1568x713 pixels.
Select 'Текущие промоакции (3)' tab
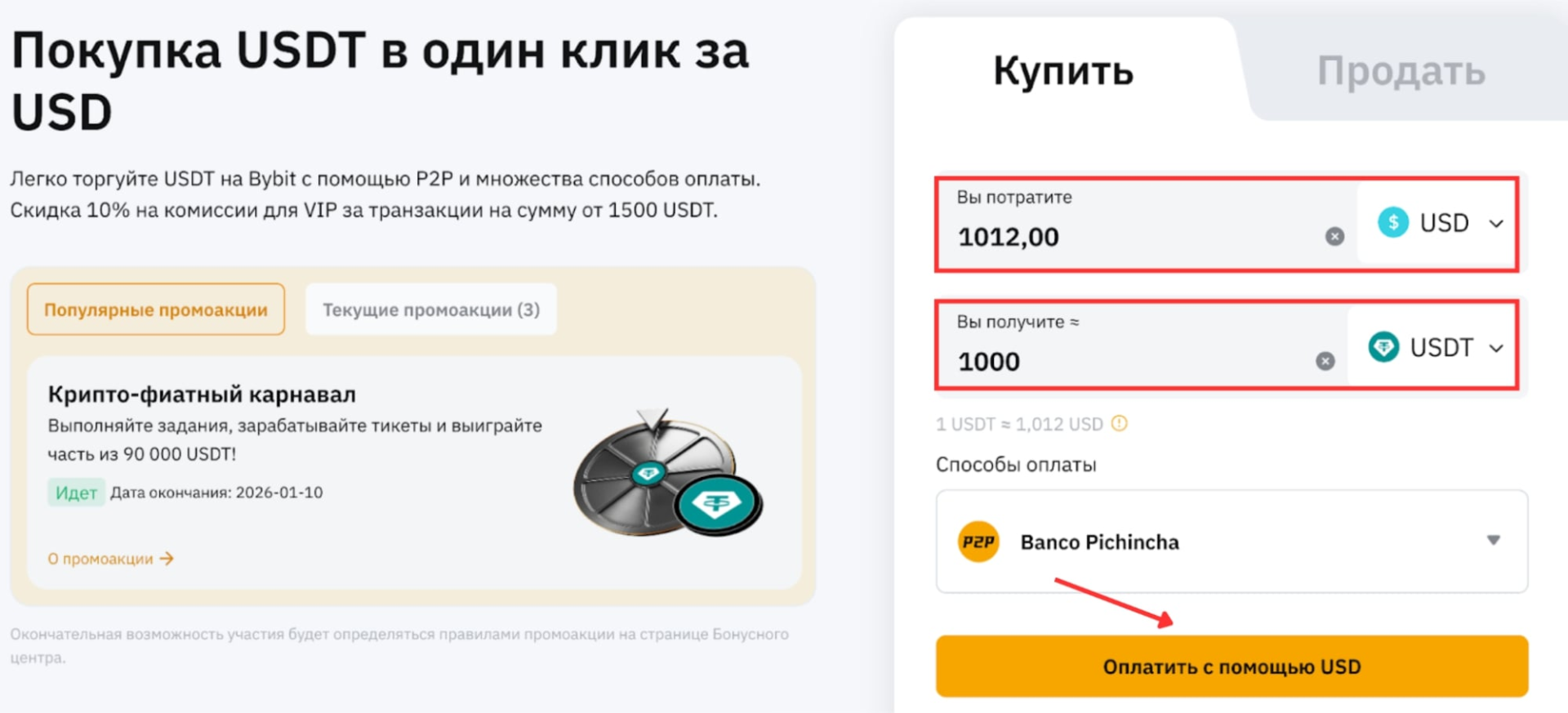430,310
